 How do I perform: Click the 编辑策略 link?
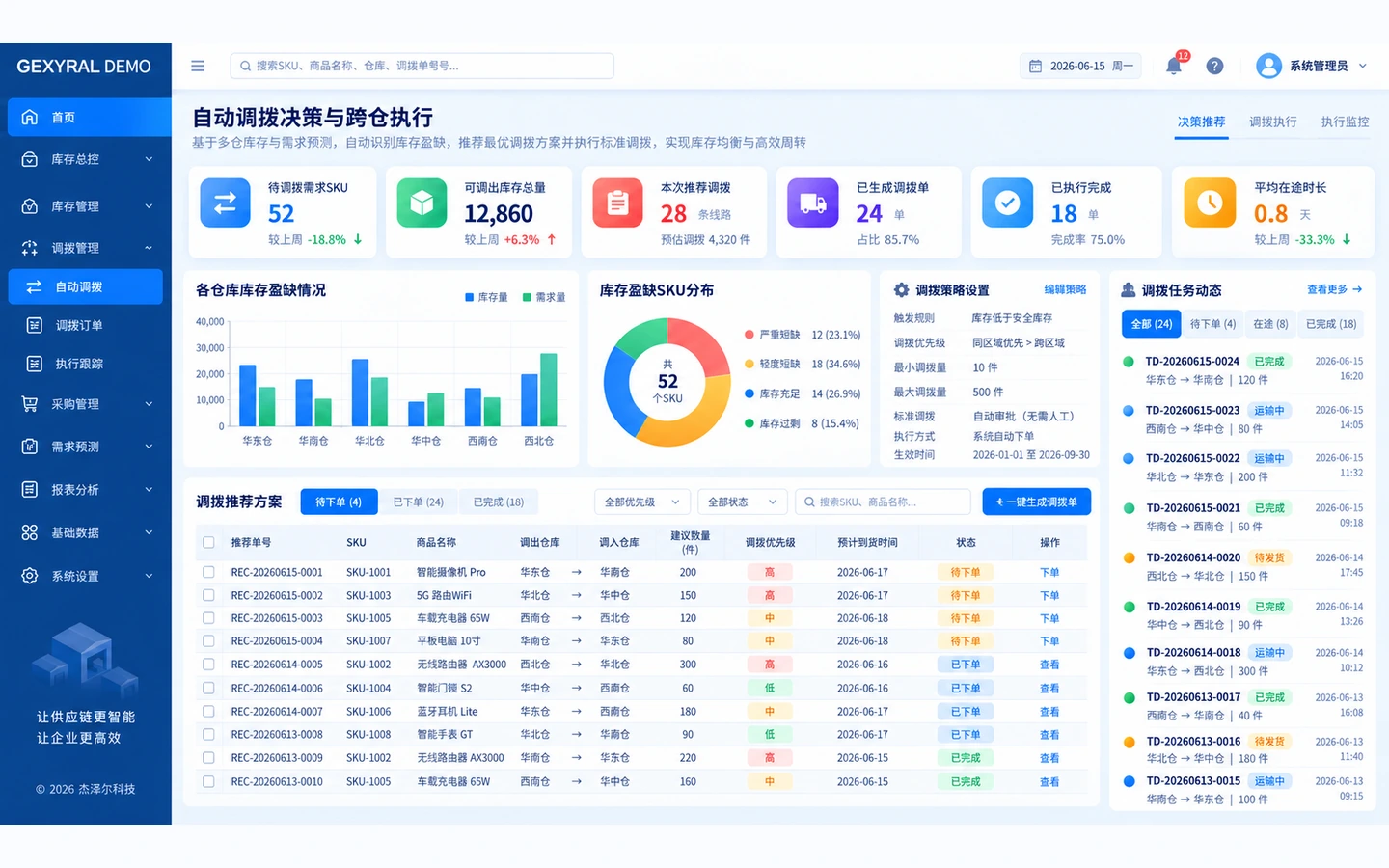1065,289
